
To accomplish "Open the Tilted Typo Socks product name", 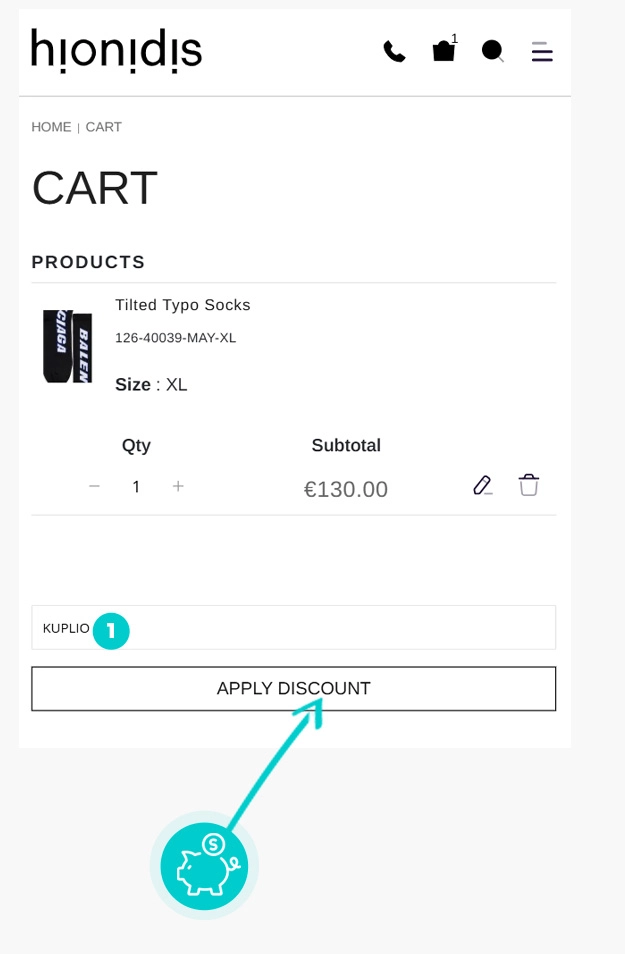I will (183, 305).
